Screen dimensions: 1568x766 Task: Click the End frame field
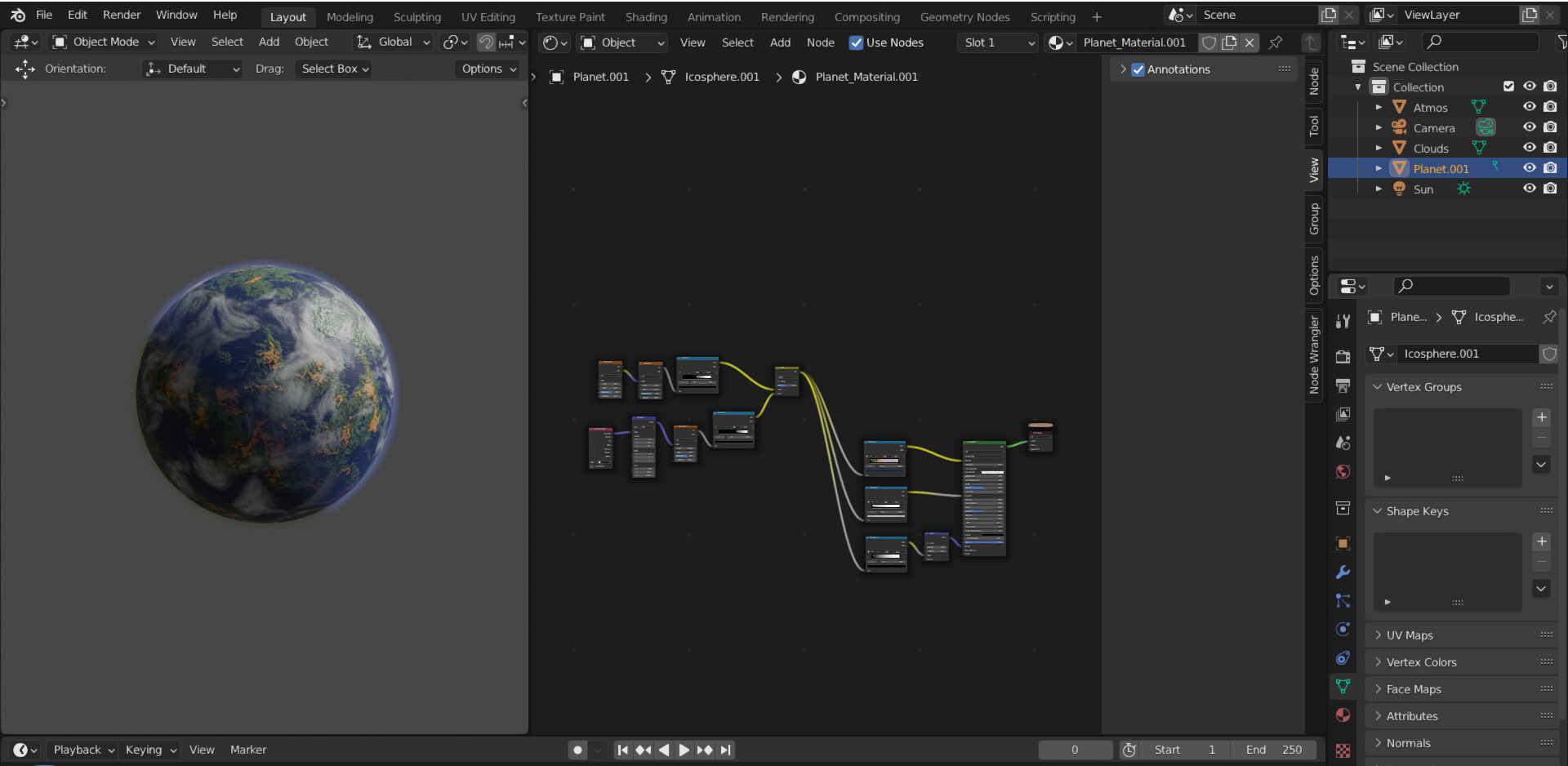1274,750
